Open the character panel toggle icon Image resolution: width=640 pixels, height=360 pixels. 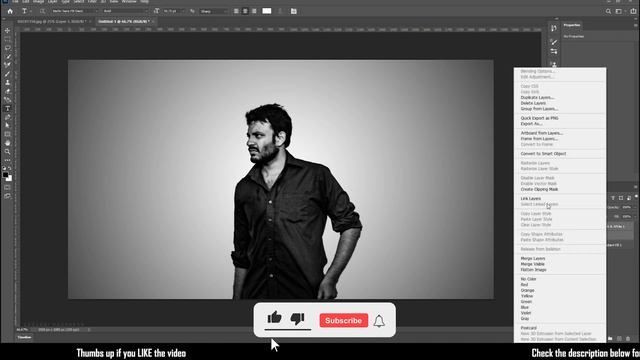point(293,11)
